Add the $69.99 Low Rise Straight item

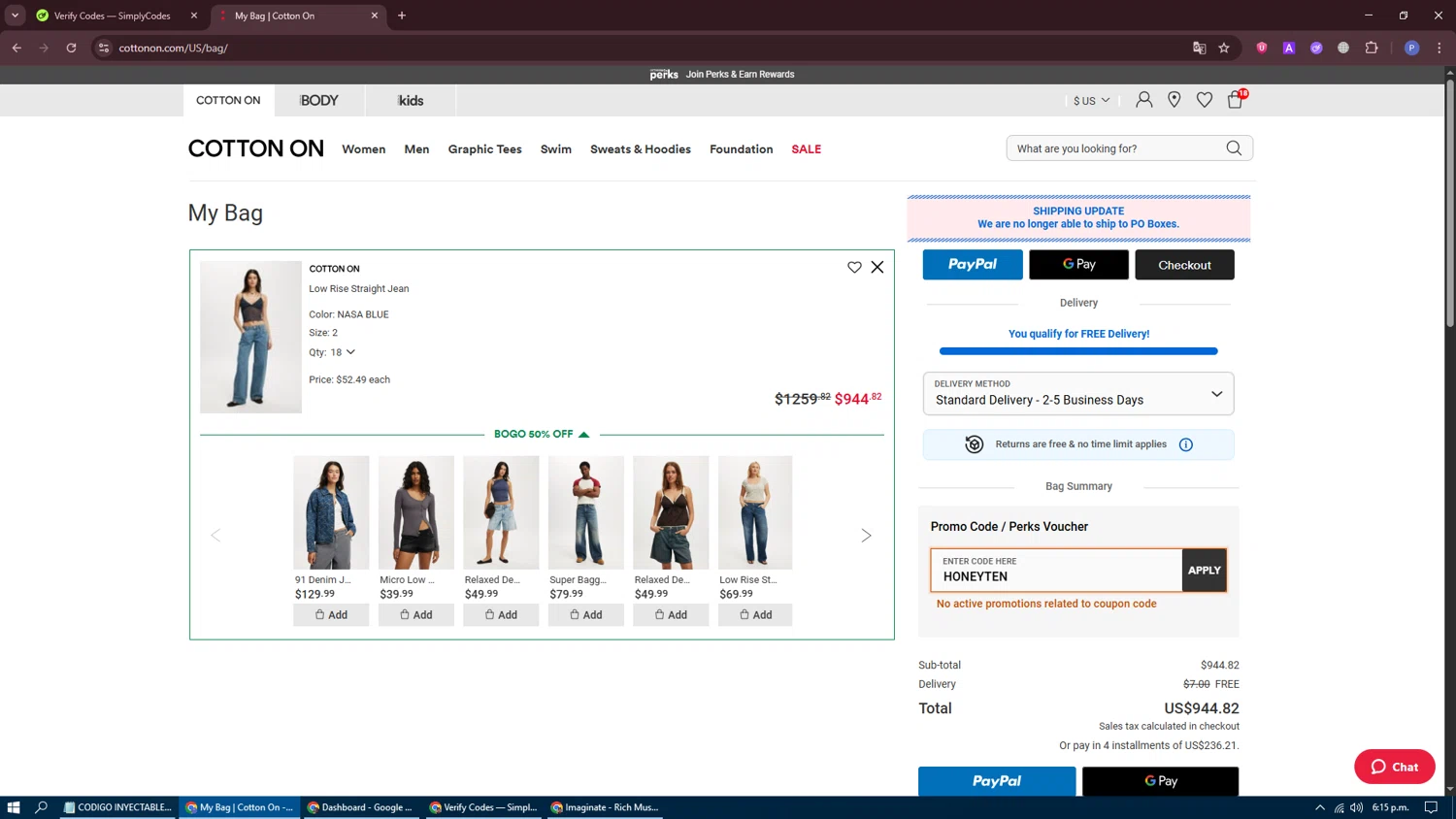pos(755,615)
